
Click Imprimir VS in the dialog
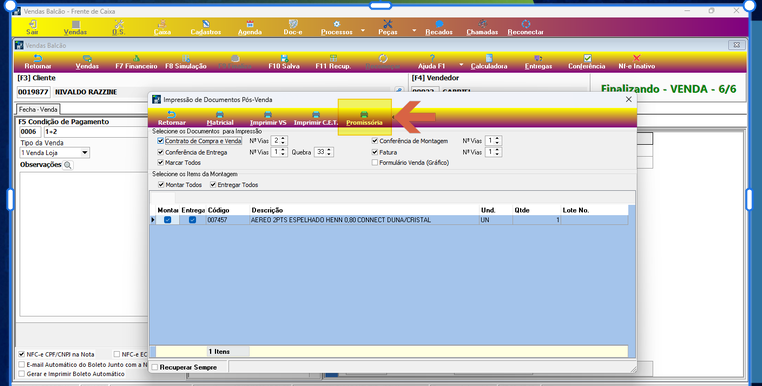(x=268, y=118)
